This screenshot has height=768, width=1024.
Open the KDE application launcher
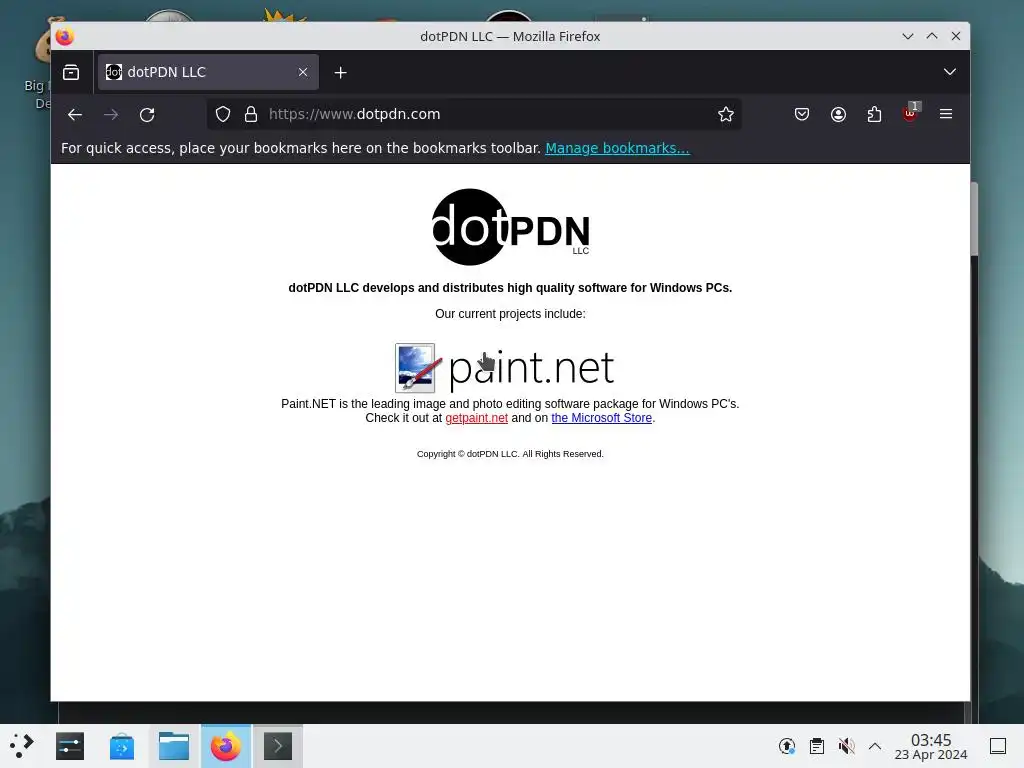pyautogui.click(x=22, y=746)
